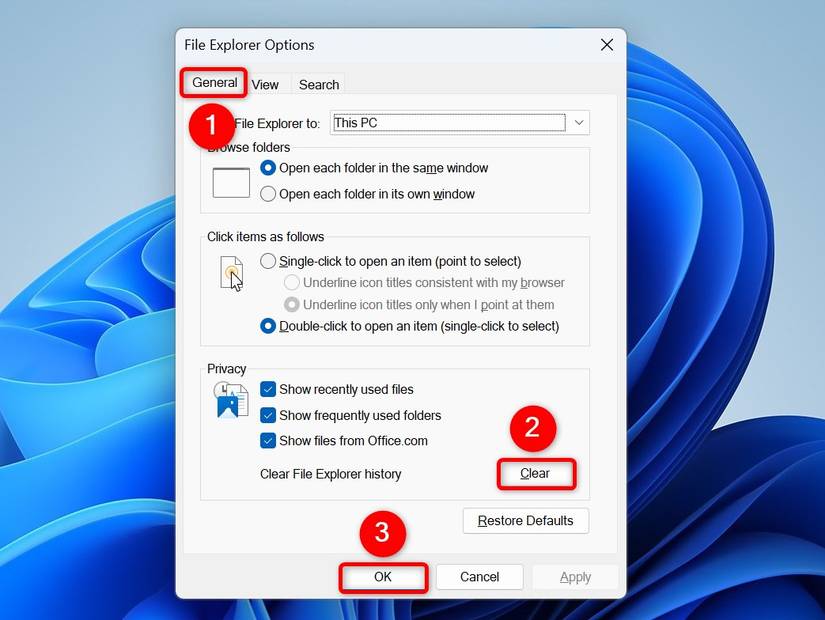Toggle 'Show frequently used folders'
Viewport: 825px width, 620px height.
click(x=268, y=415)
